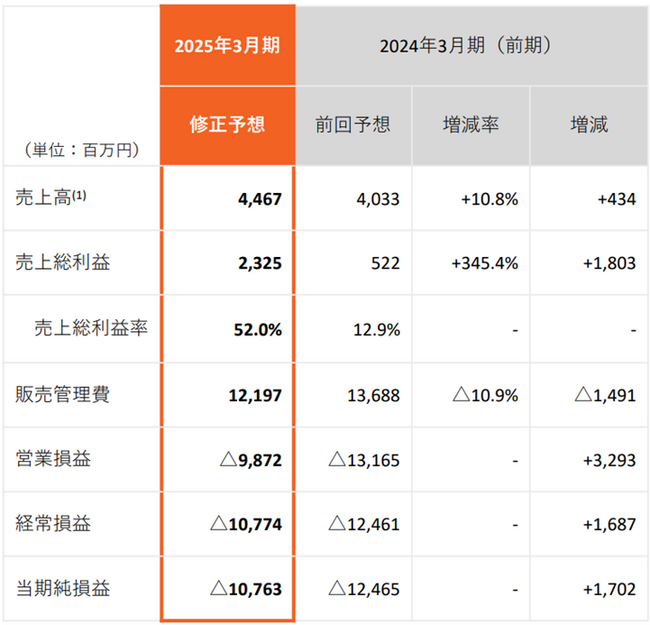650x625 pixels.
Task: Click the 増減率 column header
Action: coord(471,126)
